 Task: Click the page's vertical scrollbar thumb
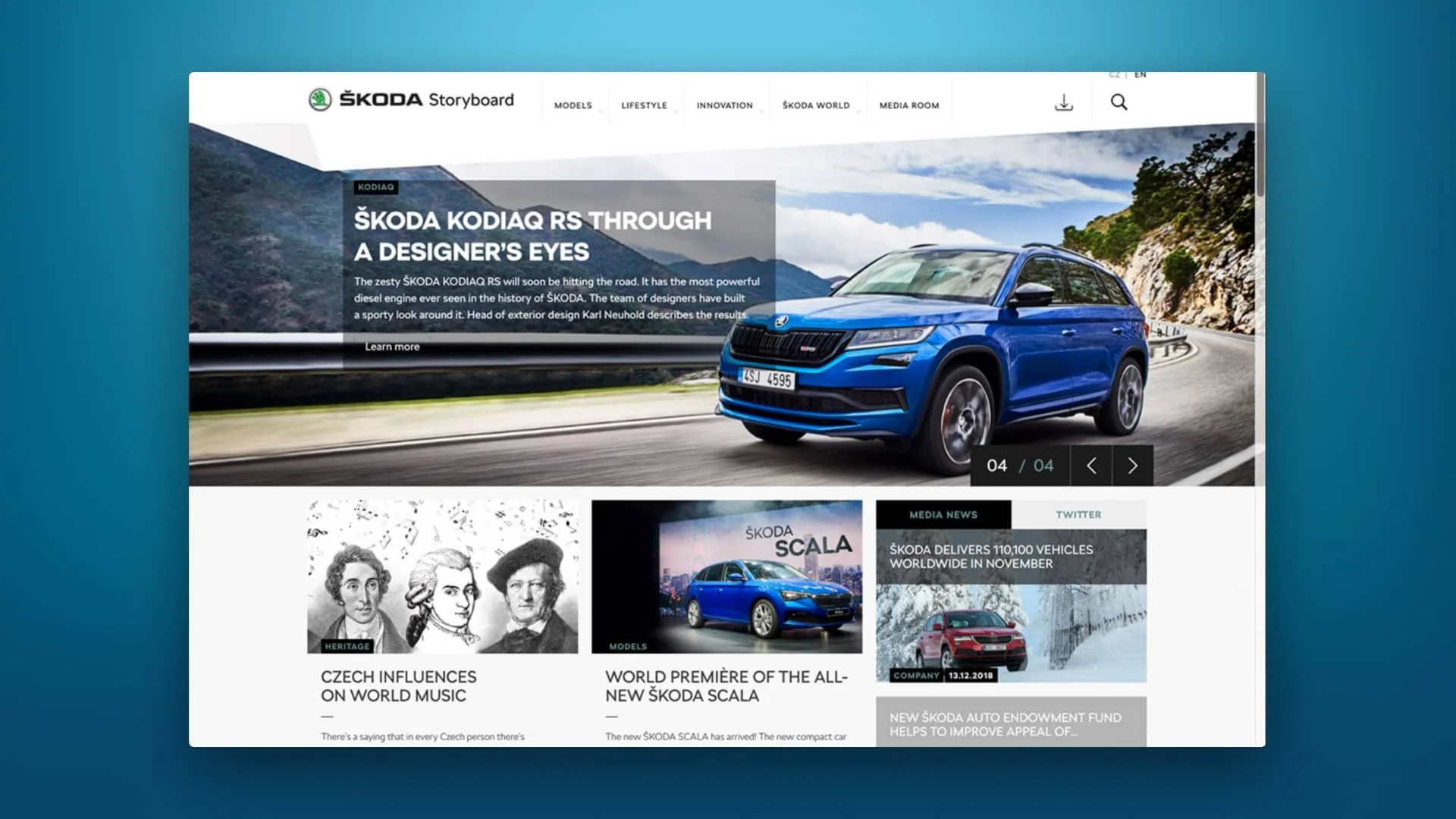click(1260, 135)
